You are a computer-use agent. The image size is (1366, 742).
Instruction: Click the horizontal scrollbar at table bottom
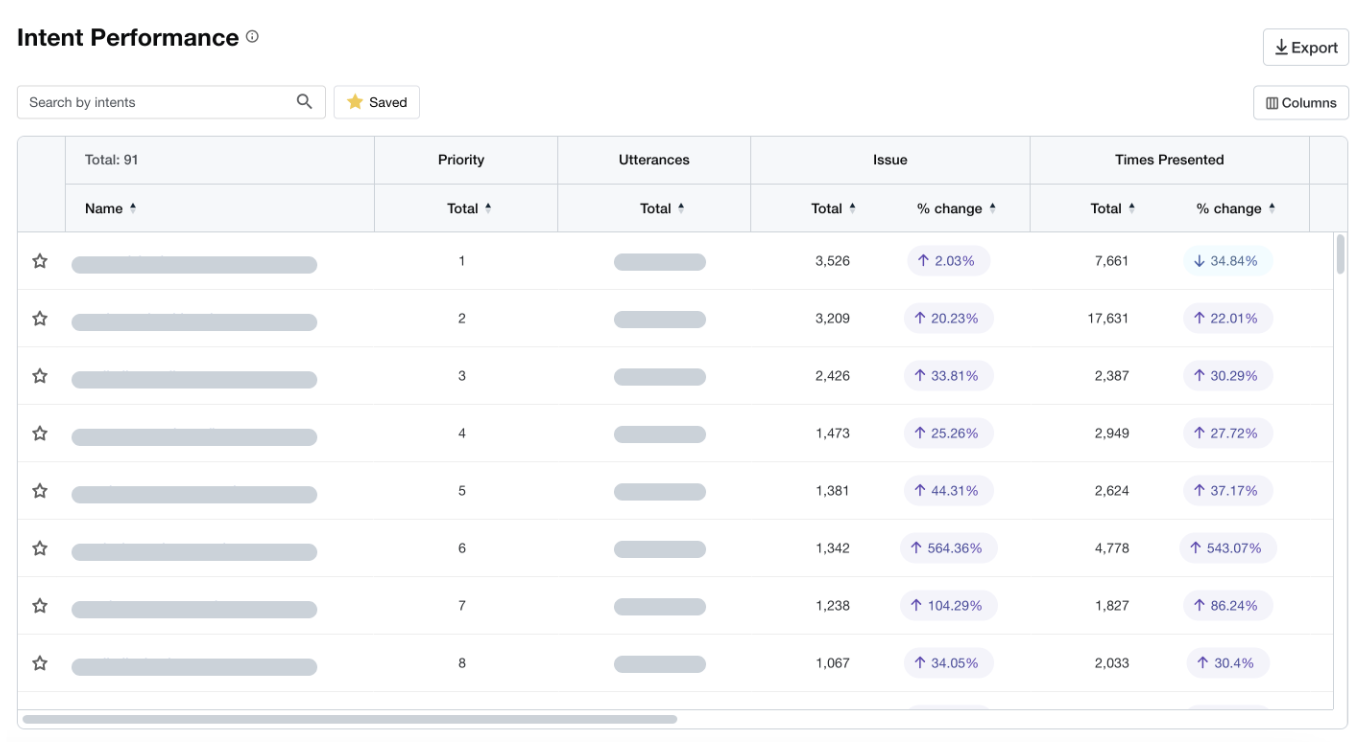pyautogui.click(x=350, y=719)
